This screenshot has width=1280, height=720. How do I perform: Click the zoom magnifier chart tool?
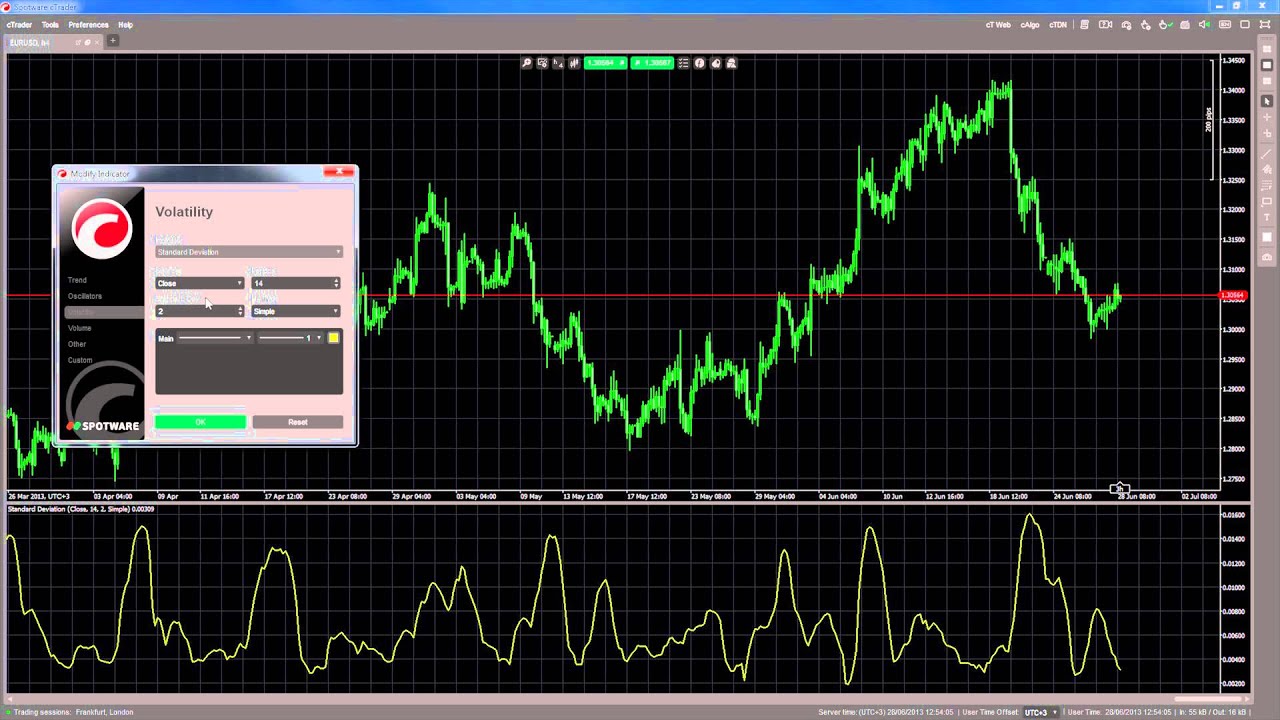[526, 63]
